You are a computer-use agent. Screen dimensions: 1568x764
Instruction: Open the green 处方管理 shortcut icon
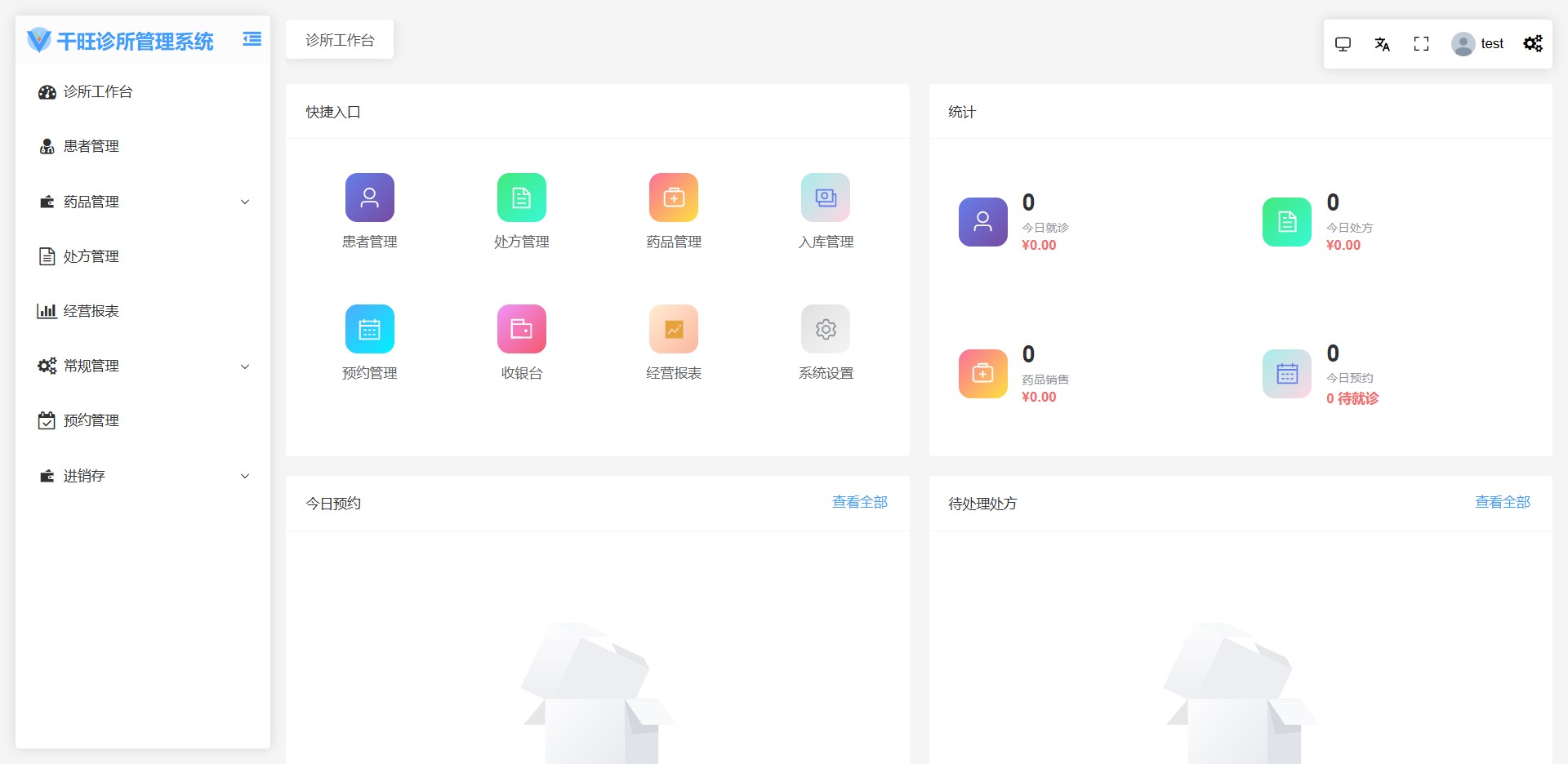[521, 198]
